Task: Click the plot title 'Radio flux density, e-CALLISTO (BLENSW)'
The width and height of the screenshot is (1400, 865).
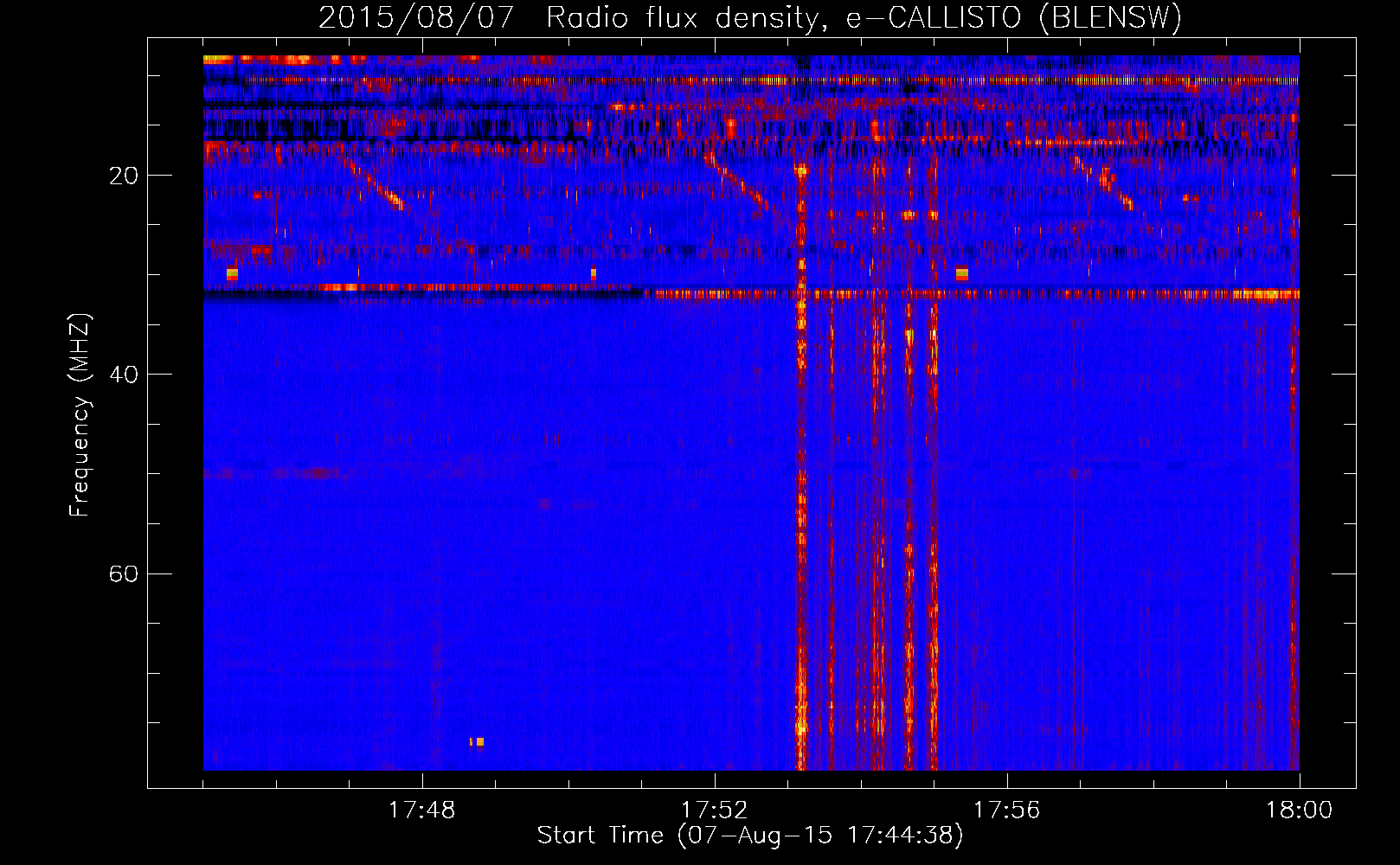Action: 864,17
